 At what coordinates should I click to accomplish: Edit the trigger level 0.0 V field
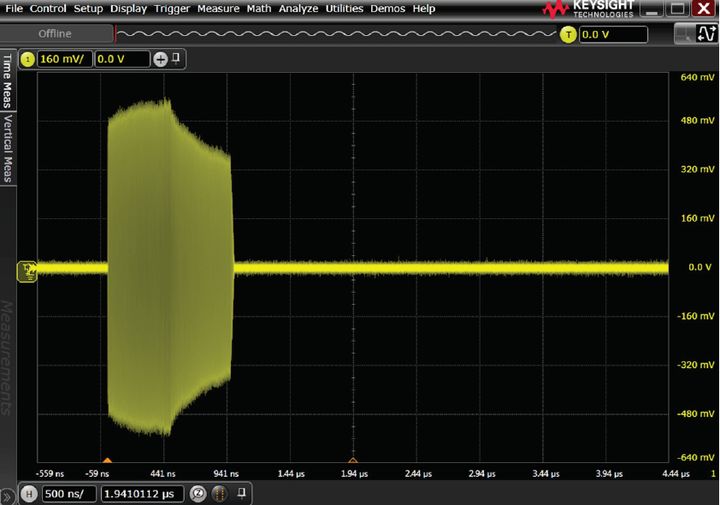pos(613,34)
